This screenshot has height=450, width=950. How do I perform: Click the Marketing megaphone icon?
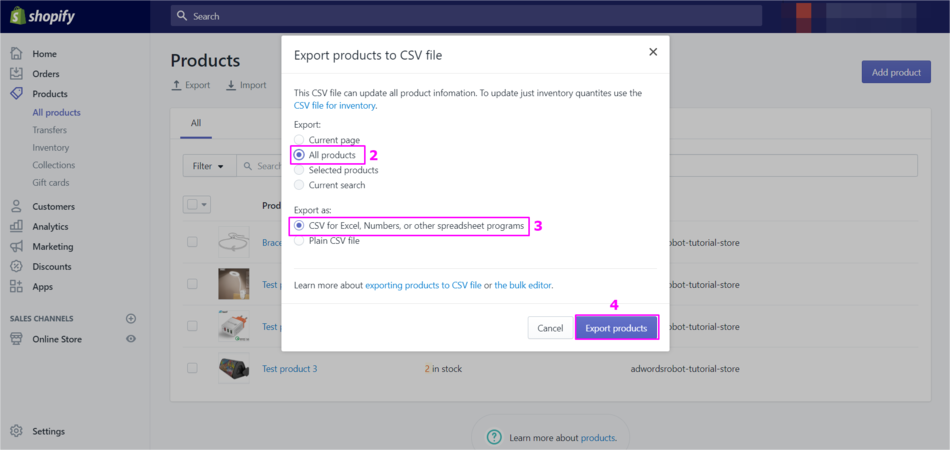pyautogui.click(x=16, y=247)
